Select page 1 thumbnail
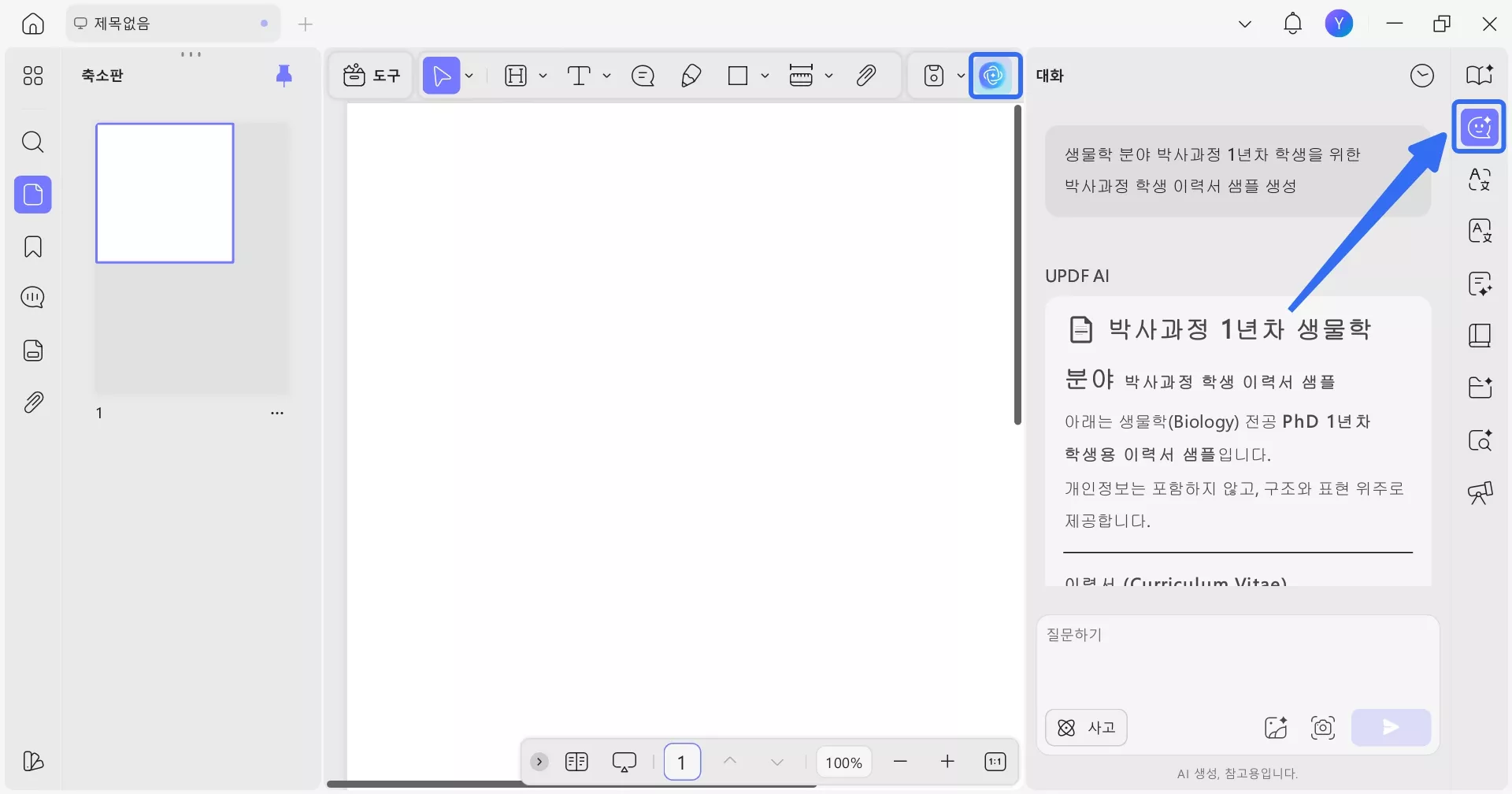Viewport: 1512px width, 794px height. [165, 192]
